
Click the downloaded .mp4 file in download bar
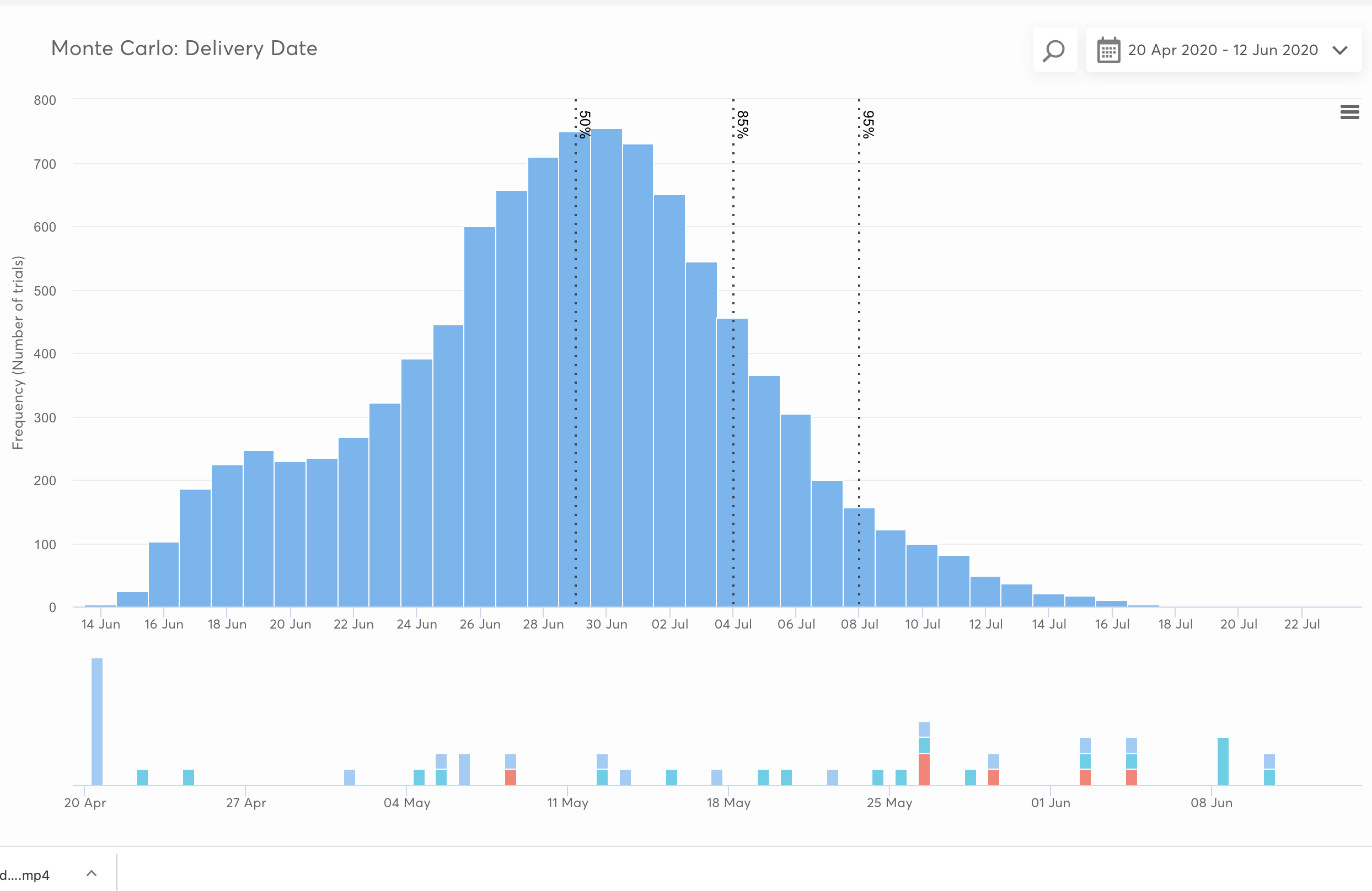click(26, 875)
